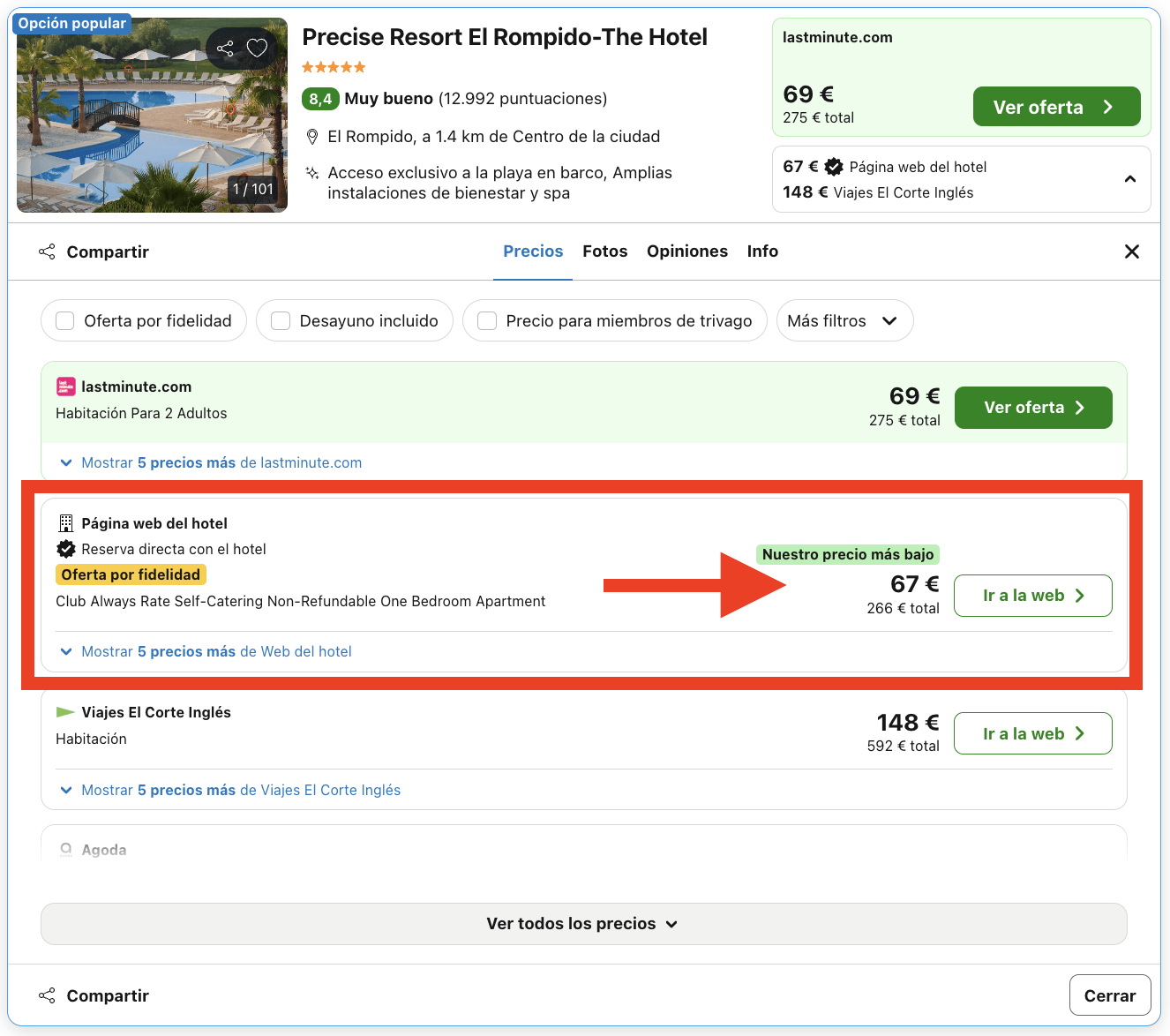Click the share icon on the hotel photo
This screenshot has height=1036, width=1170.
pyautogui.click(x=225, y=49)
